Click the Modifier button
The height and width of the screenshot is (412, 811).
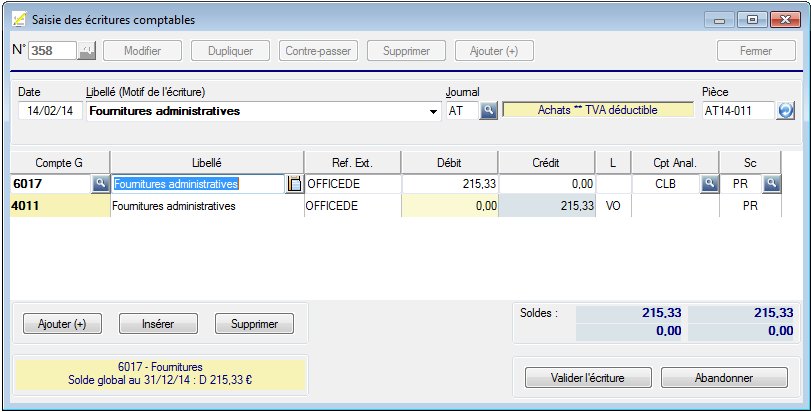[x=142, y=51]
